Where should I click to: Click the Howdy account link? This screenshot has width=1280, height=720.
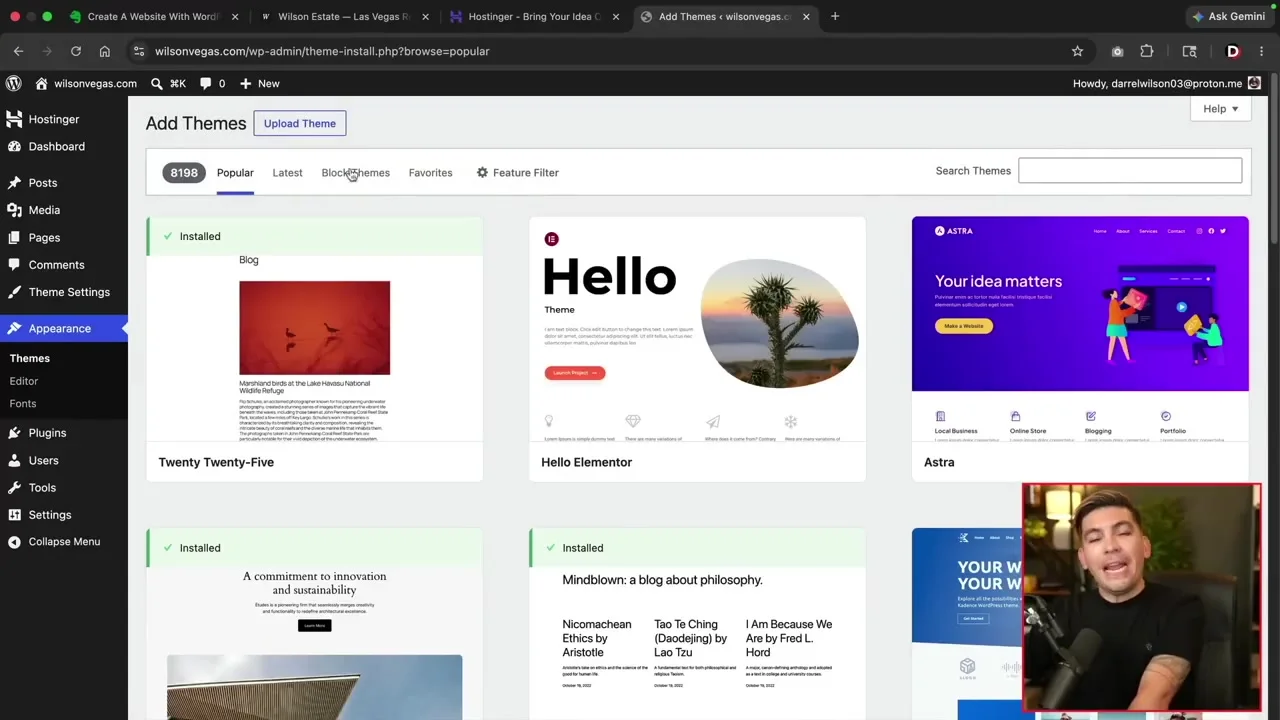pyautogui.click(x=1166, y=84)
